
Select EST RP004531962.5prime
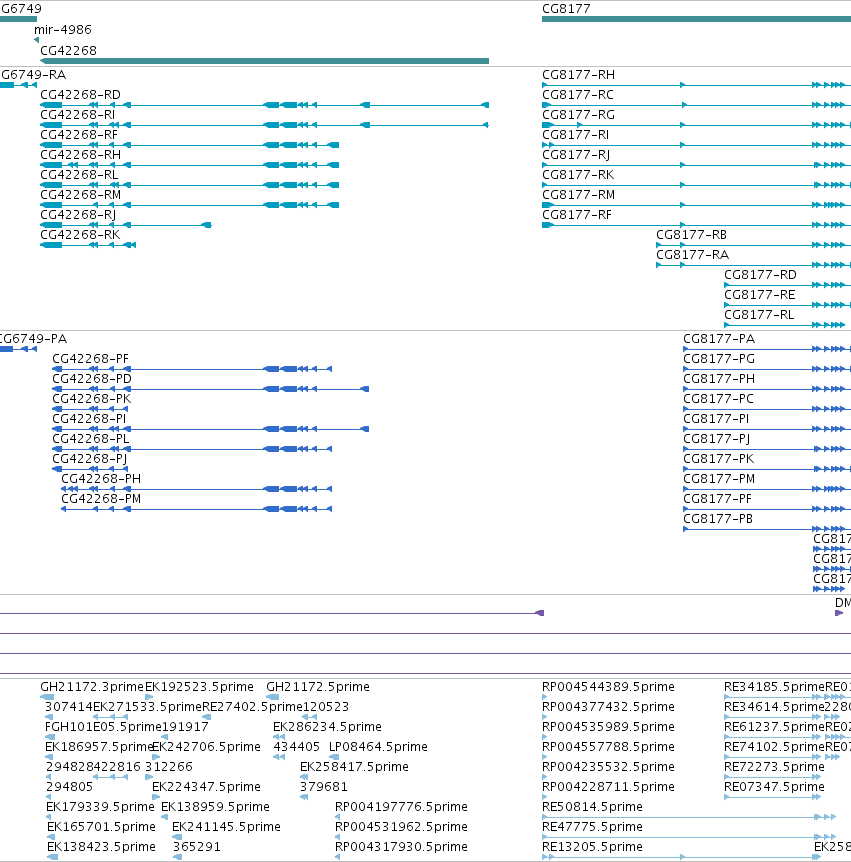401,827
